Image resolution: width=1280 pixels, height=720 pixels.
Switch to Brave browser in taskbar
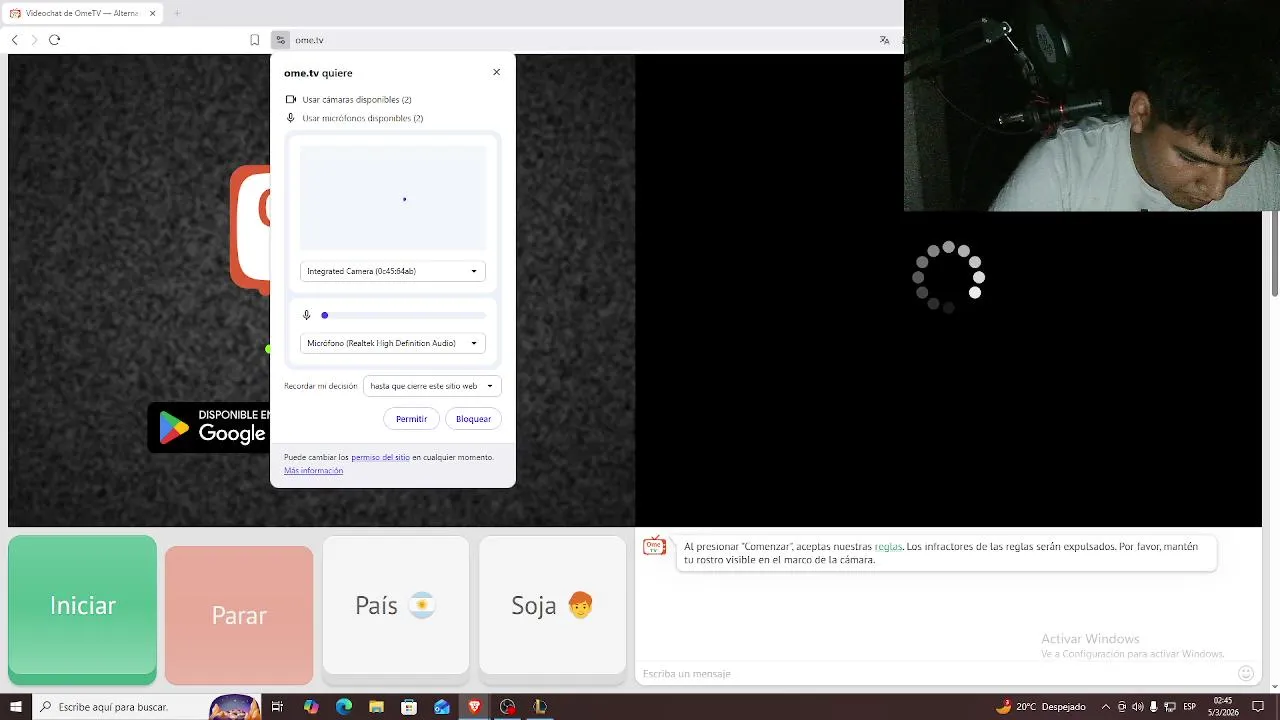click(x=474, y=707)
